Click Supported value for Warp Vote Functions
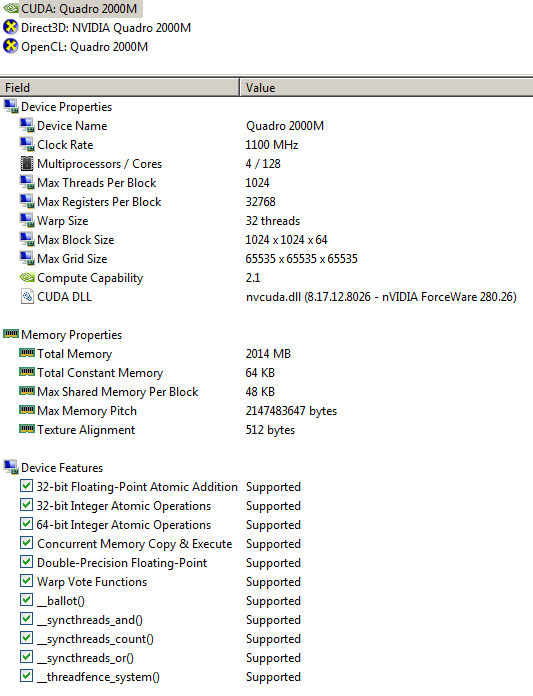The height and width of the screenshot is (696, 533). [273, 582]
